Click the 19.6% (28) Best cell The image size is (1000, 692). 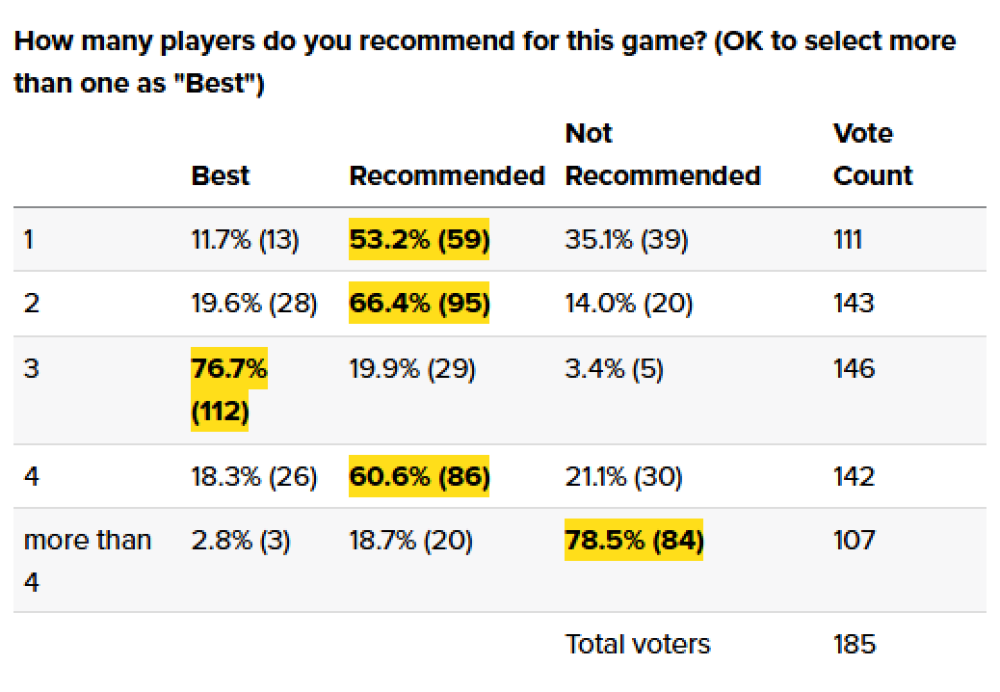(254, 303)
